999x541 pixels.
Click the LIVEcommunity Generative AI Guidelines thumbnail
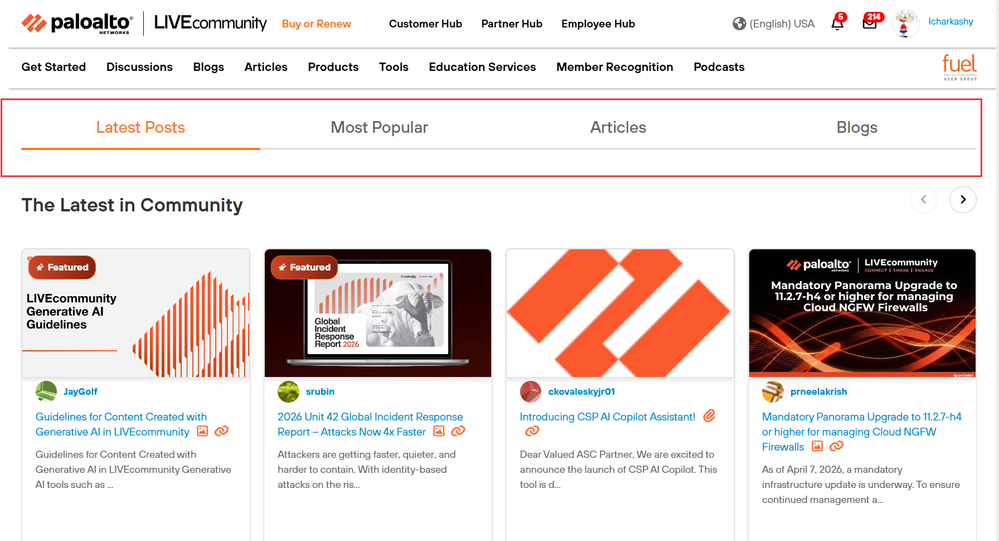tap(136, 313)
